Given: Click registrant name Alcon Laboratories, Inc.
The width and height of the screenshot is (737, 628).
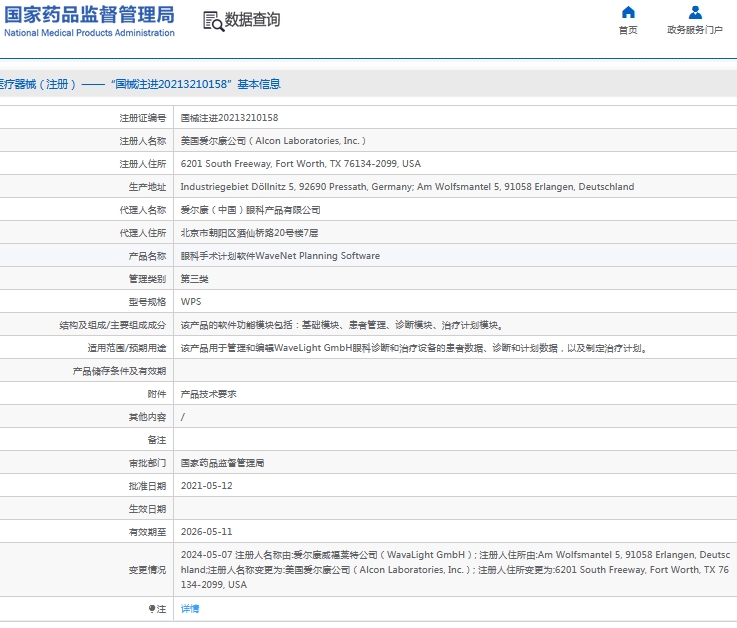Looking at the screenshot, I should pyautogui.click(x=273, y=141).
